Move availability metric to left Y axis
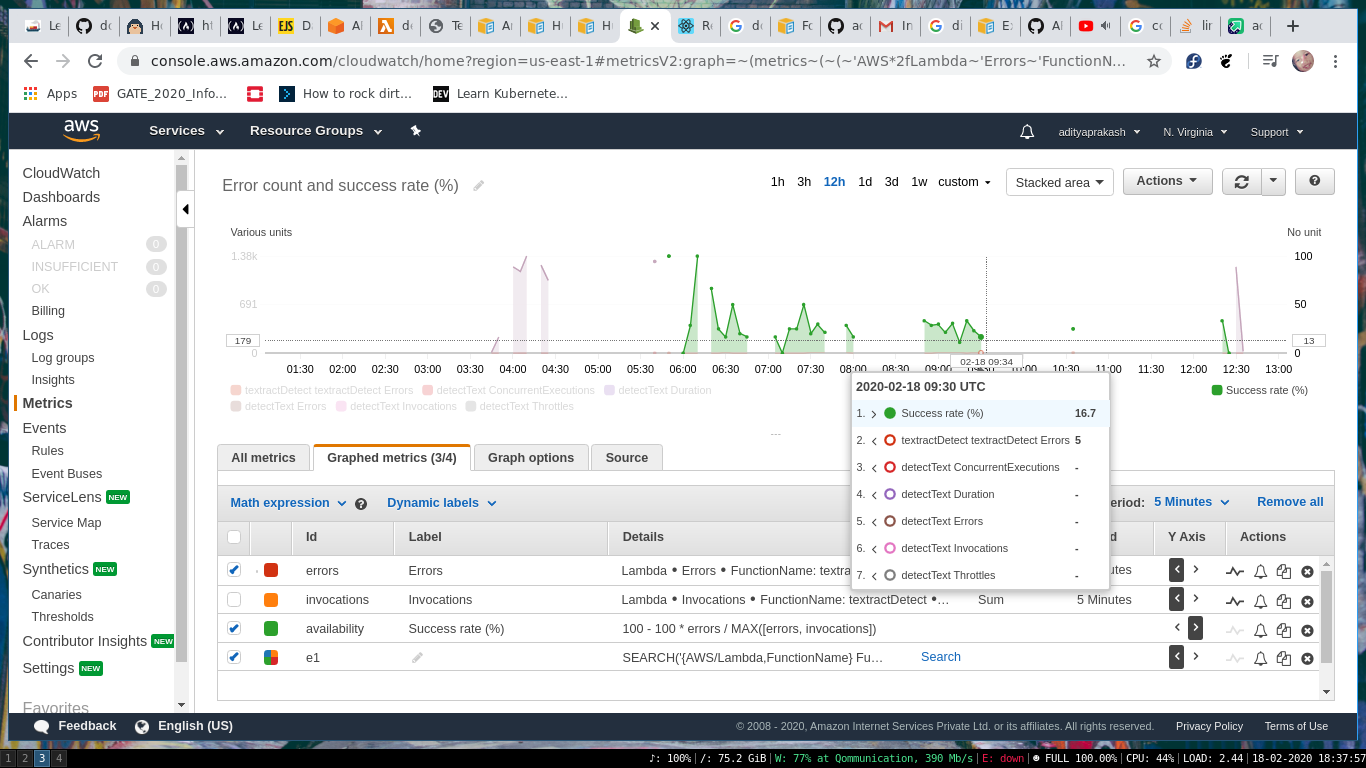The width and height of the screenshot is (1366, 768). pyautogui.click(x=1177, y=628)
